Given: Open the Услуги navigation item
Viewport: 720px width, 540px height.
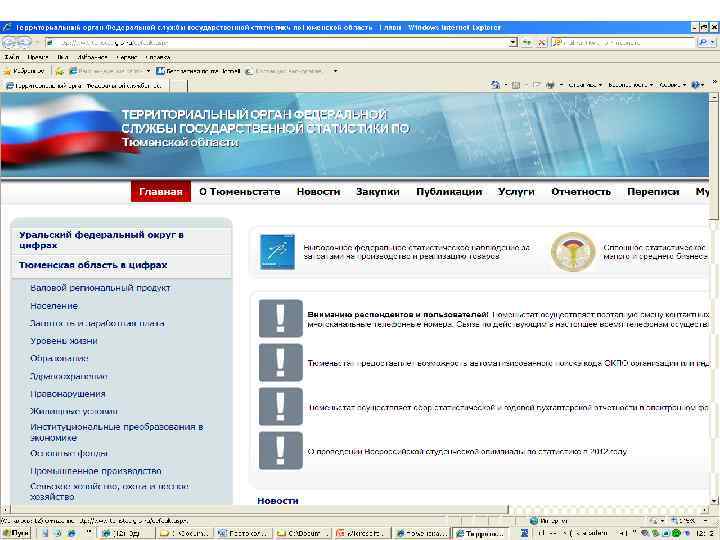Looking at the screenshot, I should pos(516,191).
